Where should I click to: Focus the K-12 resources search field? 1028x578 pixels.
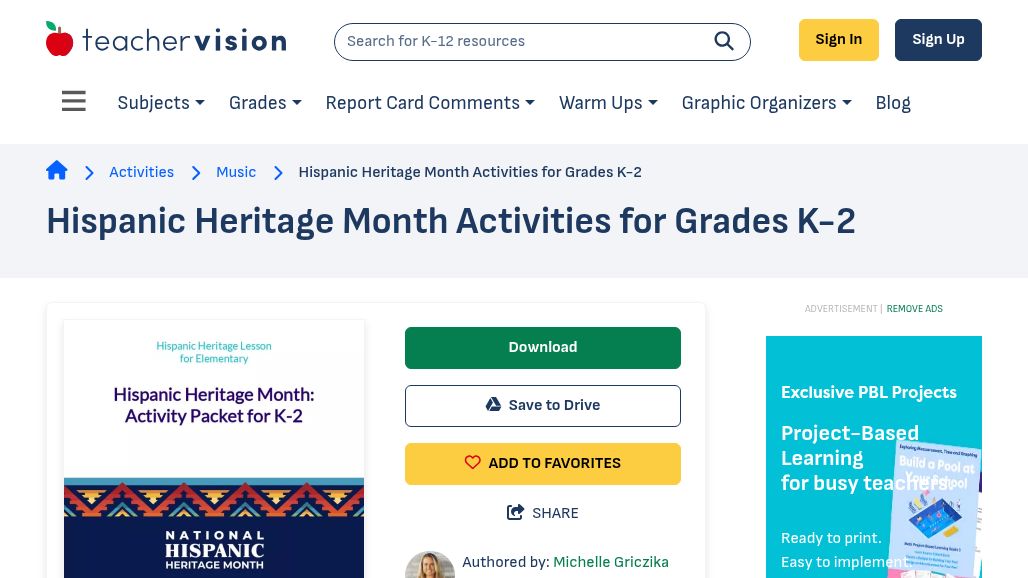[x=520, y=41]
